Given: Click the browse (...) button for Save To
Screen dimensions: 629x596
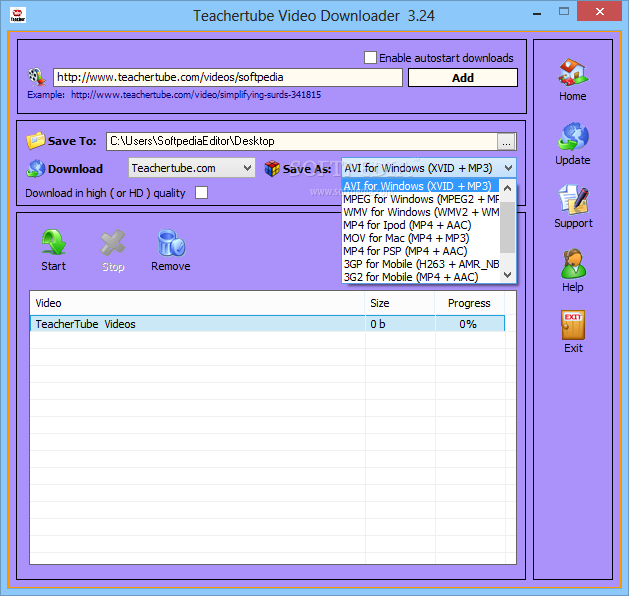Looking at the screenshot, I should (506, 142).
